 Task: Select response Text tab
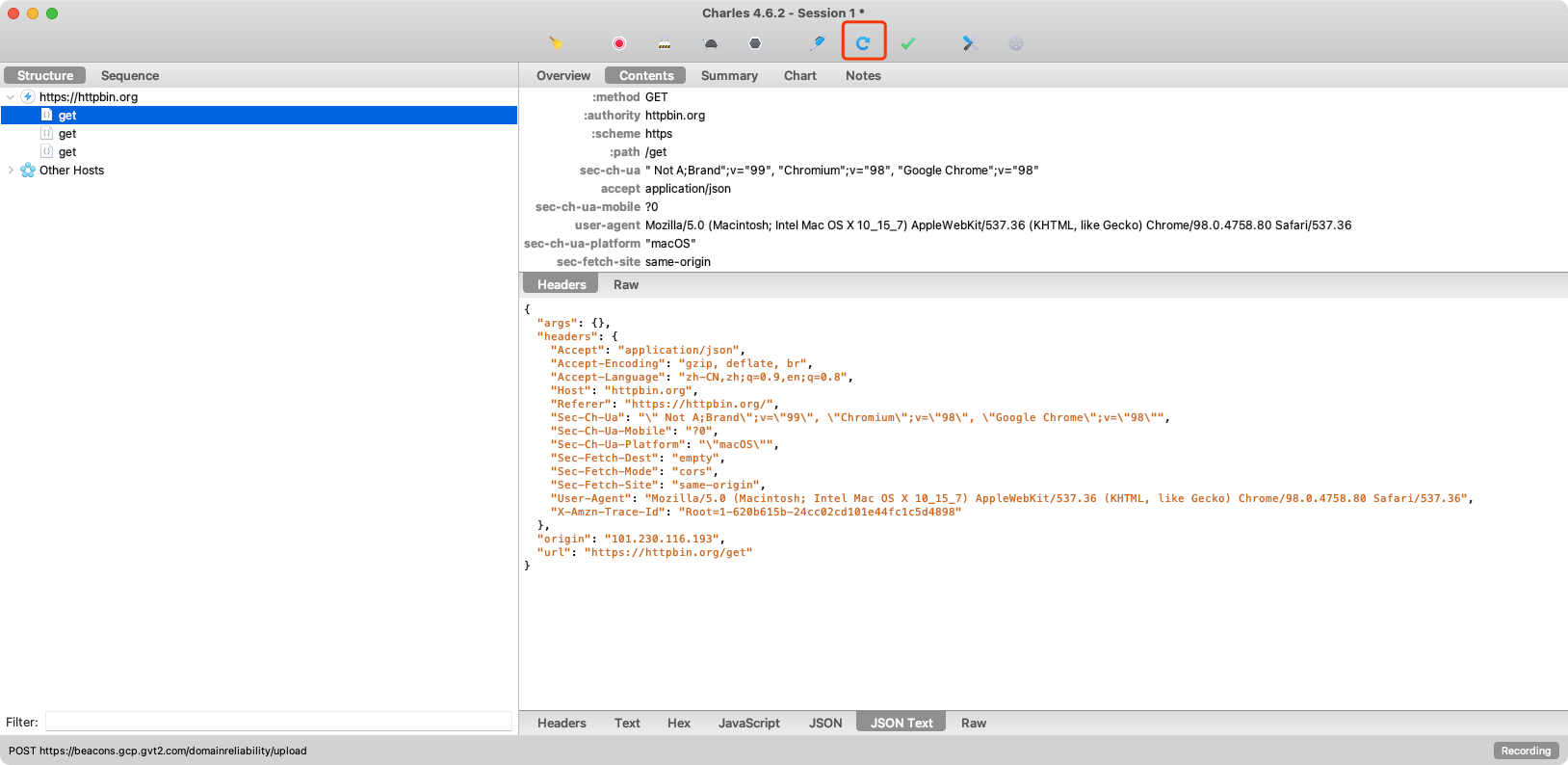pyautogui.click(x=627, y=723)
